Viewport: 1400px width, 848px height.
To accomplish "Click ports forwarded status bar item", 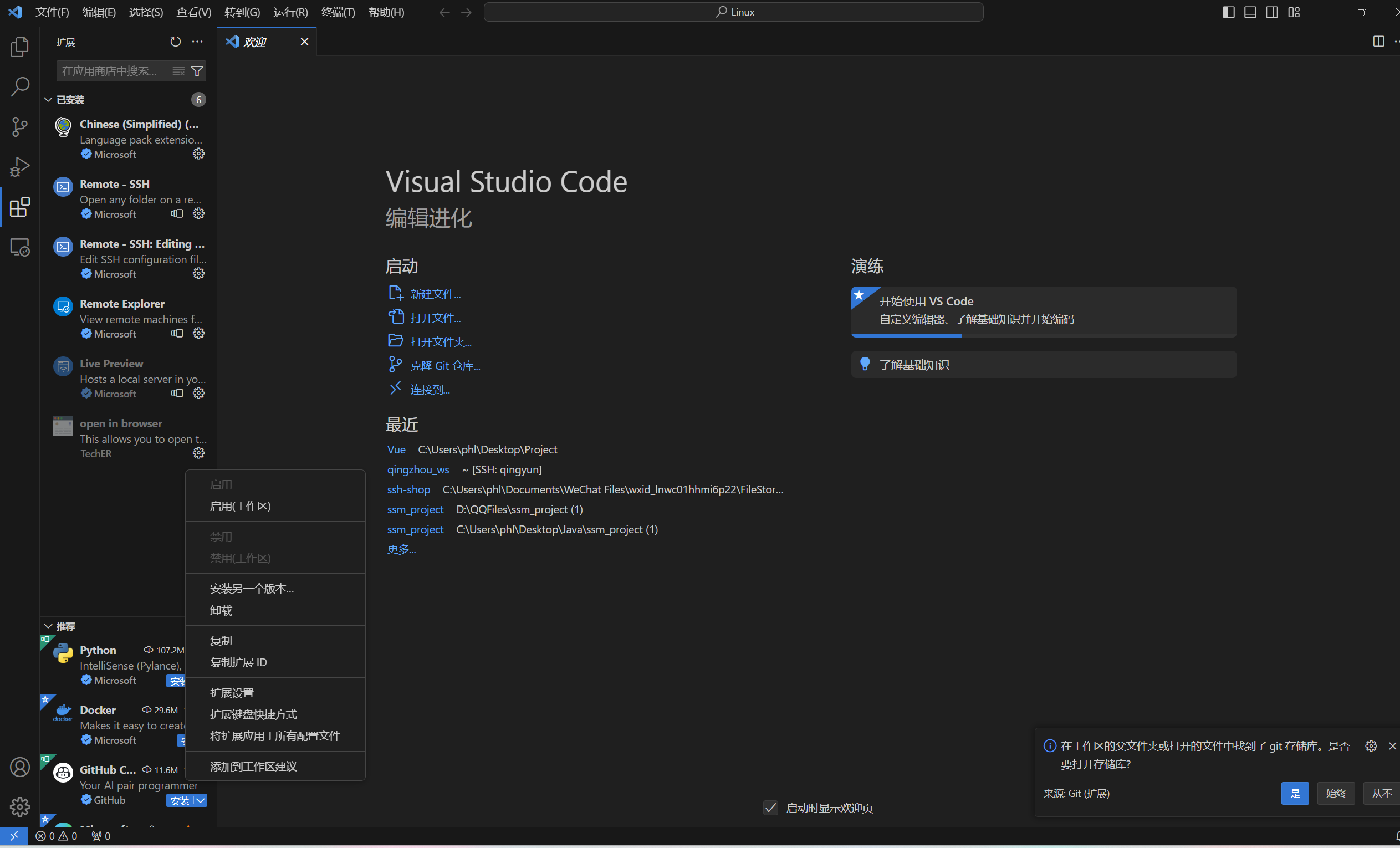I will click(x=101, y=836).
